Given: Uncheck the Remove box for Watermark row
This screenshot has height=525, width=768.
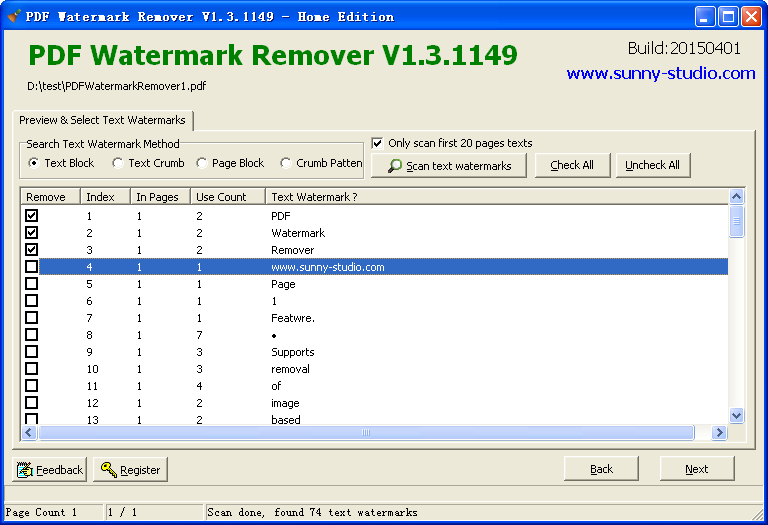Looking at the screenshot, I should 31,233.
